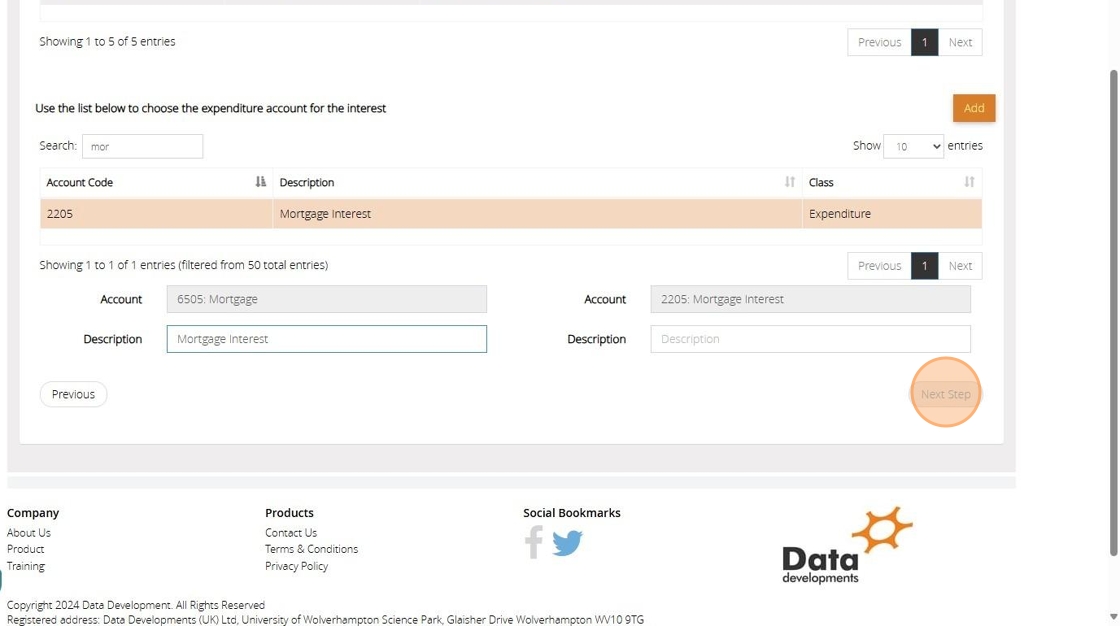Click the scrollbar down arrow

point(1113,617)
